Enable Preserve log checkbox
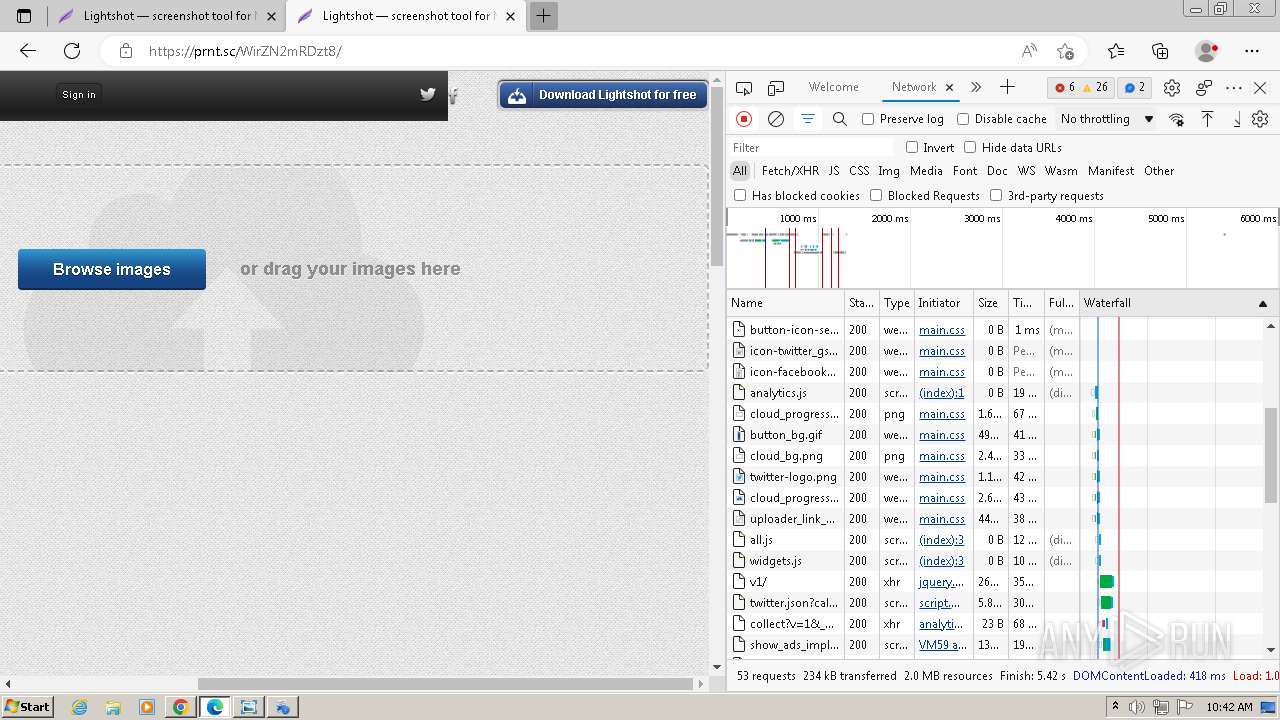 click(868, 119)
